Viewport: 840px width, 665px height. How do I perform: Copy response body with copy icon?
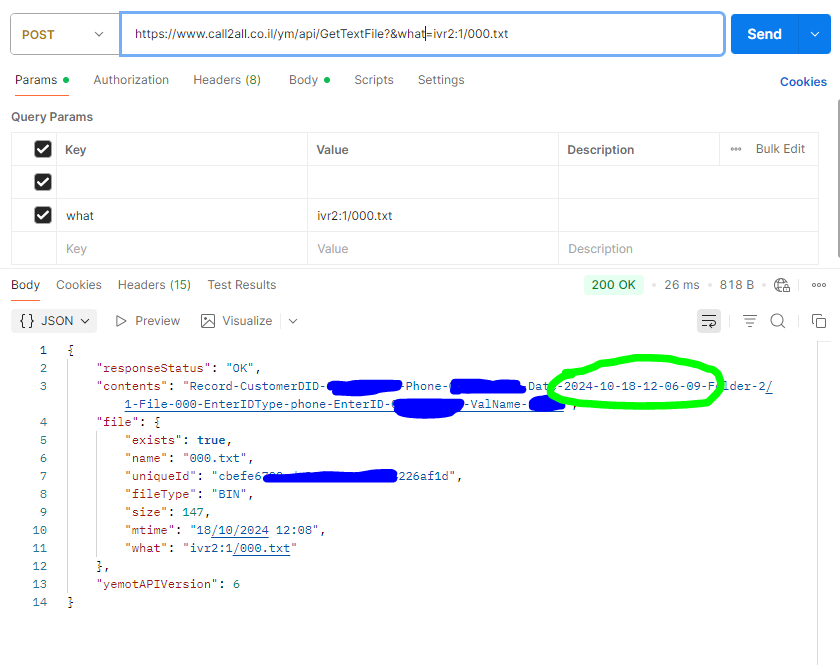pyautogui.click(x=818, y=321)
